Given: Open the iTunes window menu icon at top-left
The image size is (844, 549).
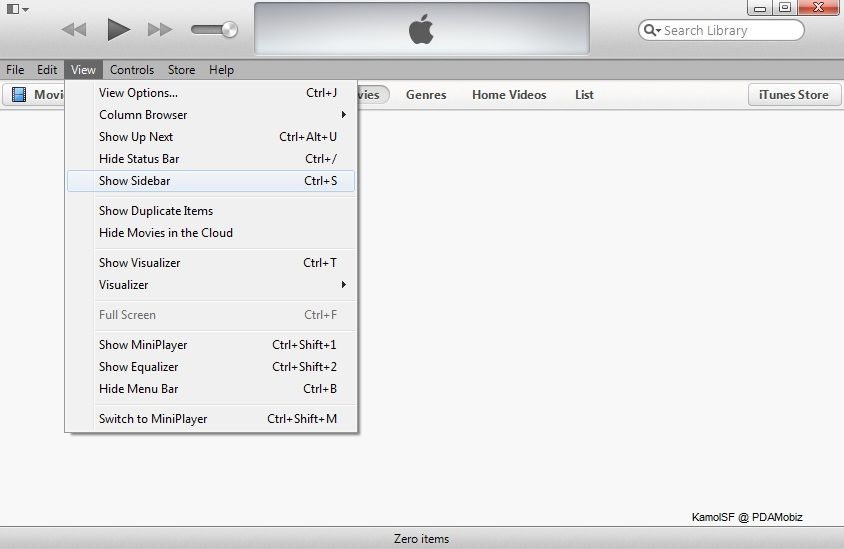Looking at the screenshot, I should [17, 9].
